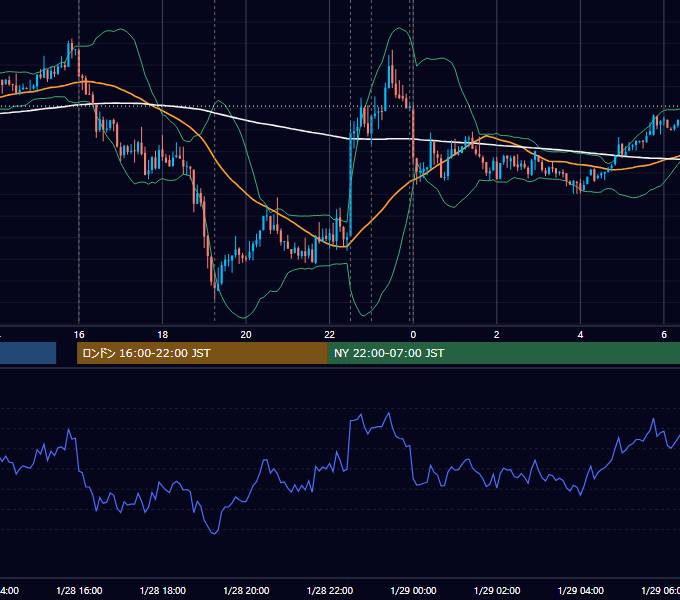Click the '1/28 16:00' date label

(x=79, y=590)
